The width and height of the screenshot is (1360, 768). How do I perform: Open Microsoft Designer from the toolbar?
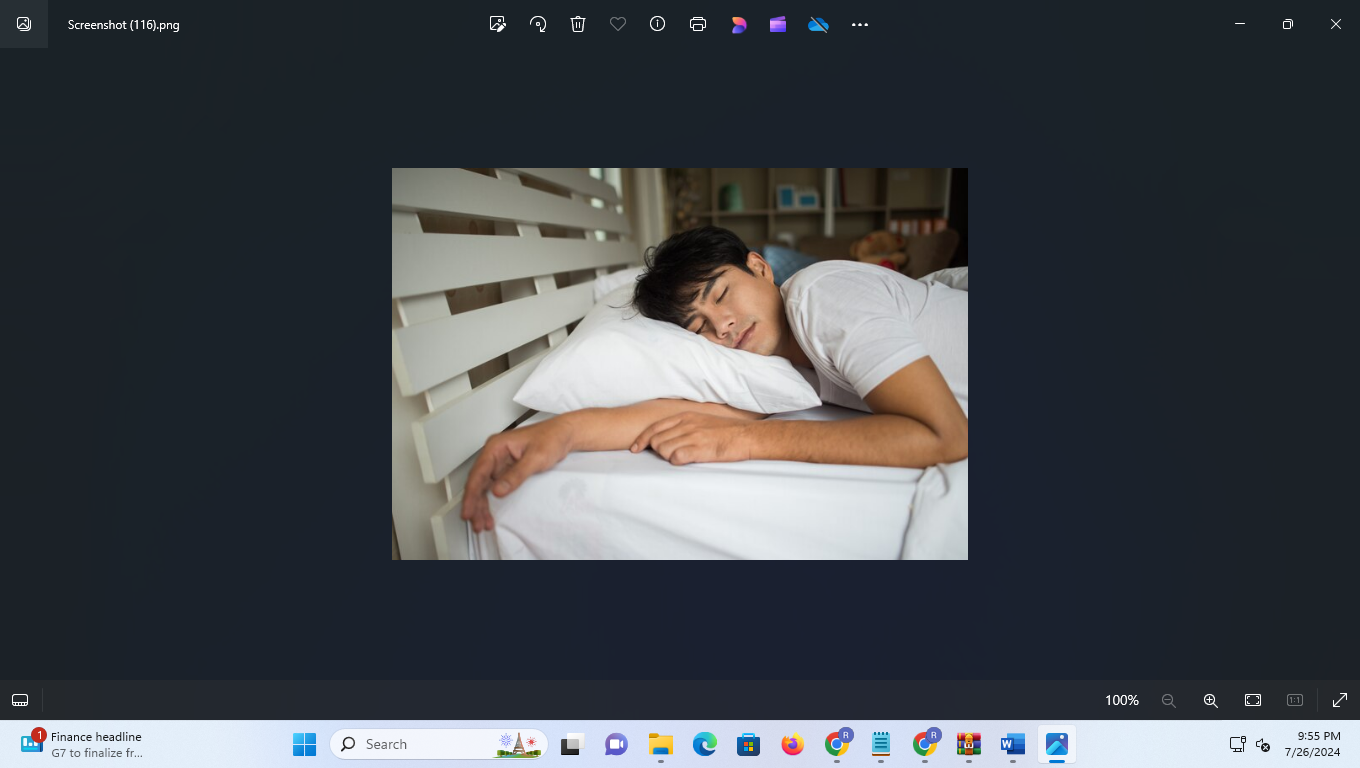coord(739,24)
